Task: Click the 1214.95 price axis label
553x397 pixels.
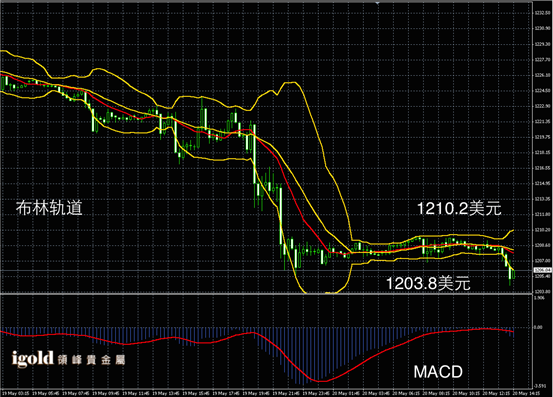Action: point(542,183)
